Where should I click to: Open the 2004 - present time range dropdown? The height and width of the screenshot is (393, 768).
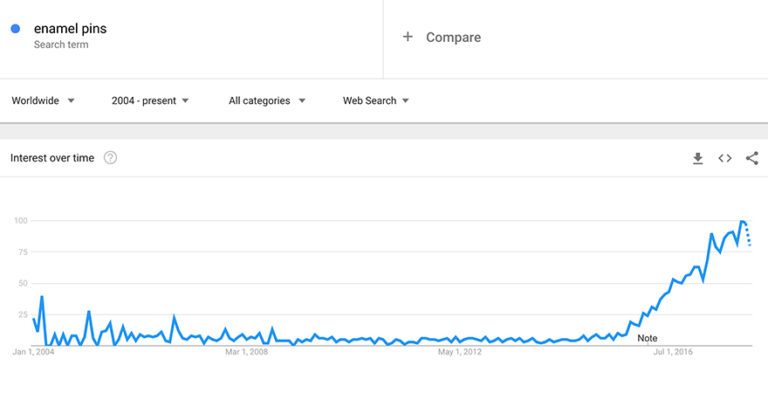click(150, 100)
